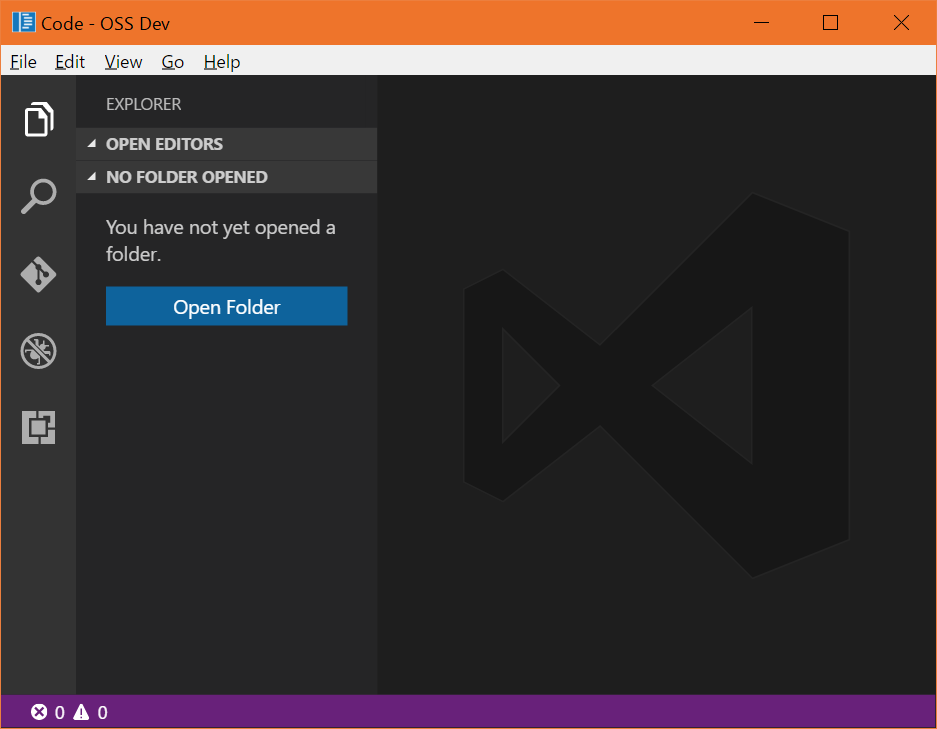Collapse the No Folder Opened section arrow
937x729 pixels.
pos(91,177)
